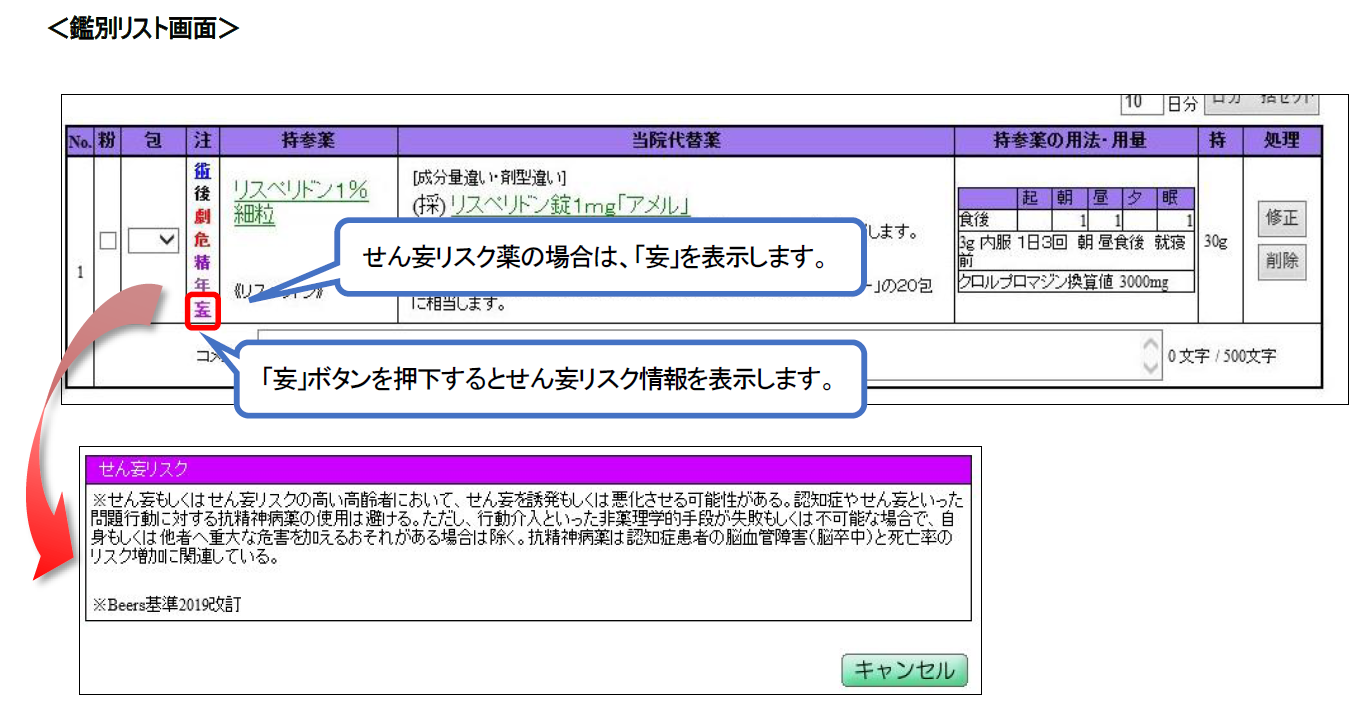Image resolution: width=1361 pixels, height=720 pixels.
Task: Expand the 包 packaging dropdown
Action: [x=155, y=240]
